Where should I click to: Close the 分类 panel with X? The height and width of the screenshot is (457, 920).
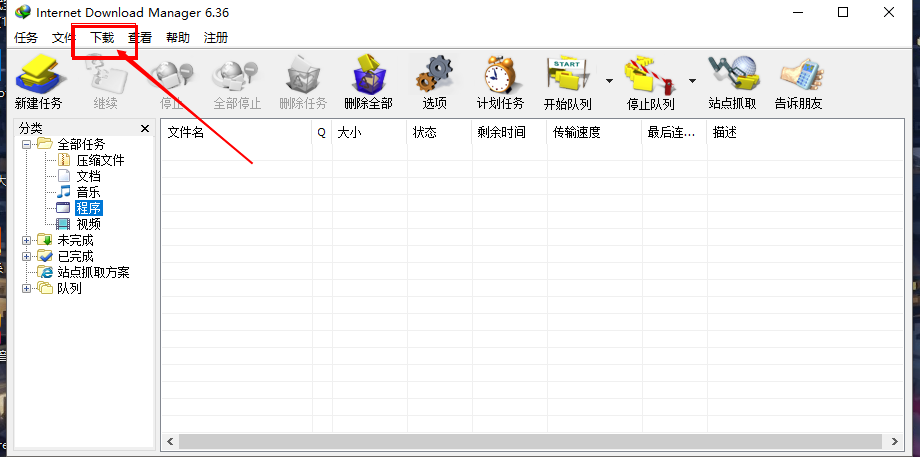pyautogui.click(x=145, y=128)
